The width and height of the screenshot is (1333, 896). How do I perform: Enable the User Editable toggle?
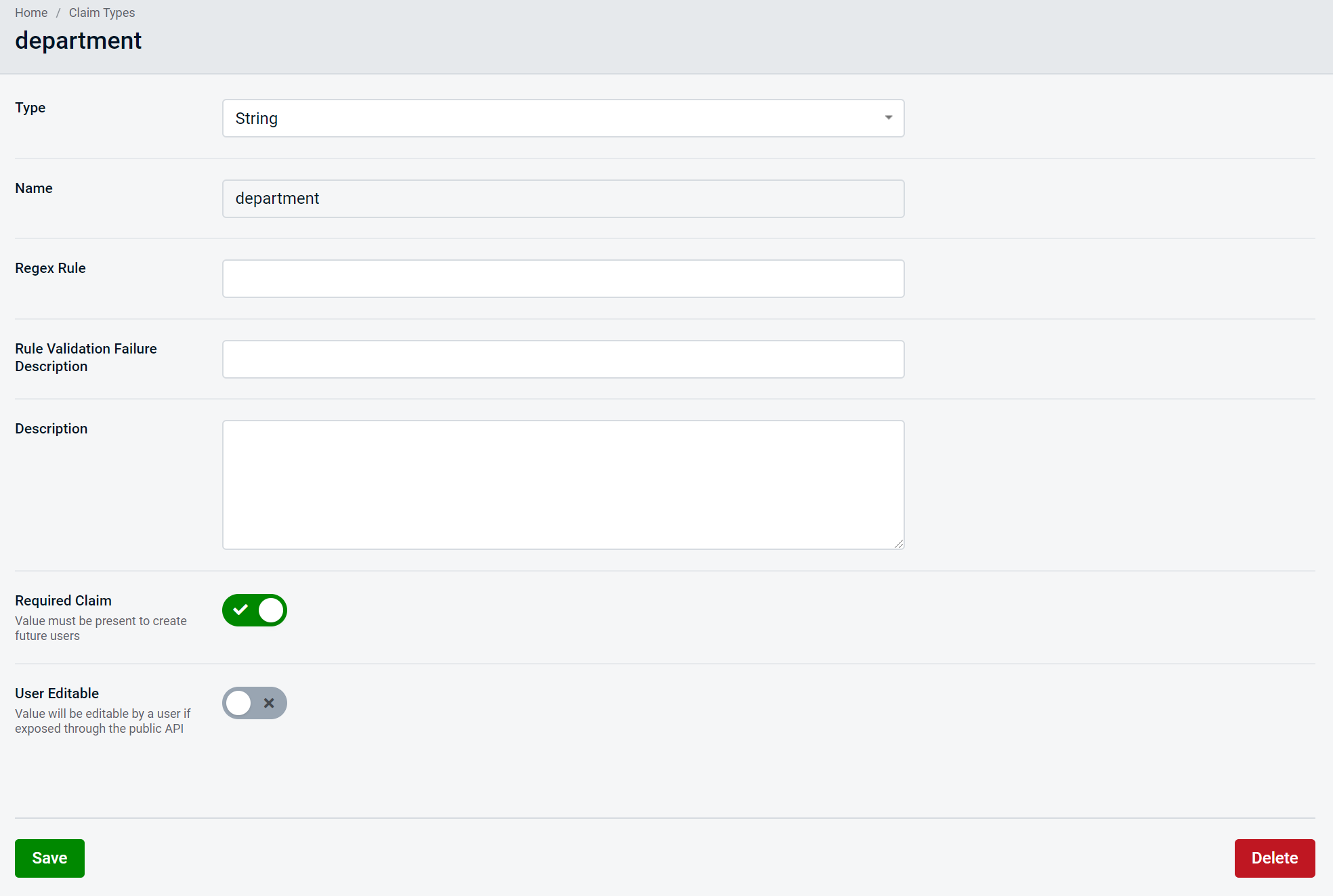254,703
